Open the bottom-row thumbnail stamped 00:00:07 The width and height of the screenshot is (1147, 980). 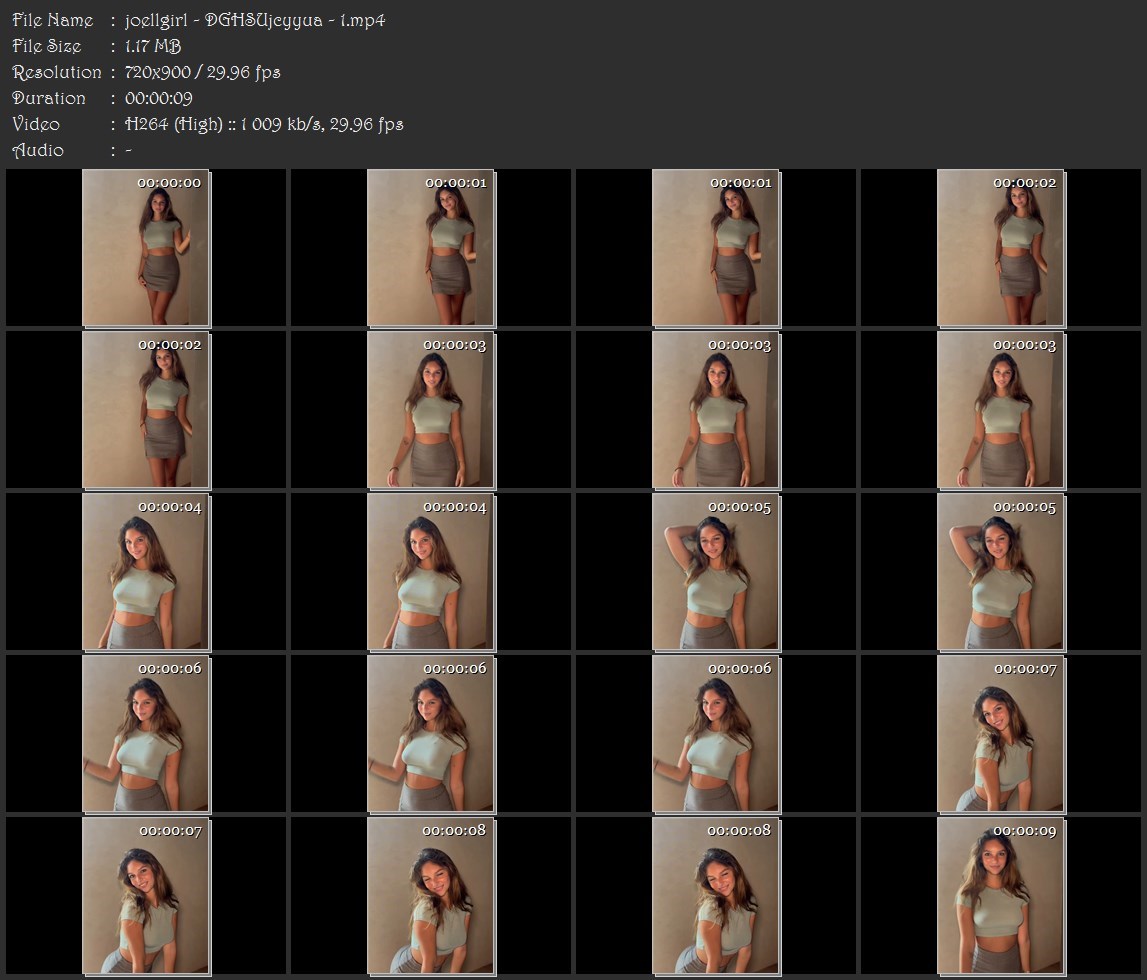(x=146, y=896)
